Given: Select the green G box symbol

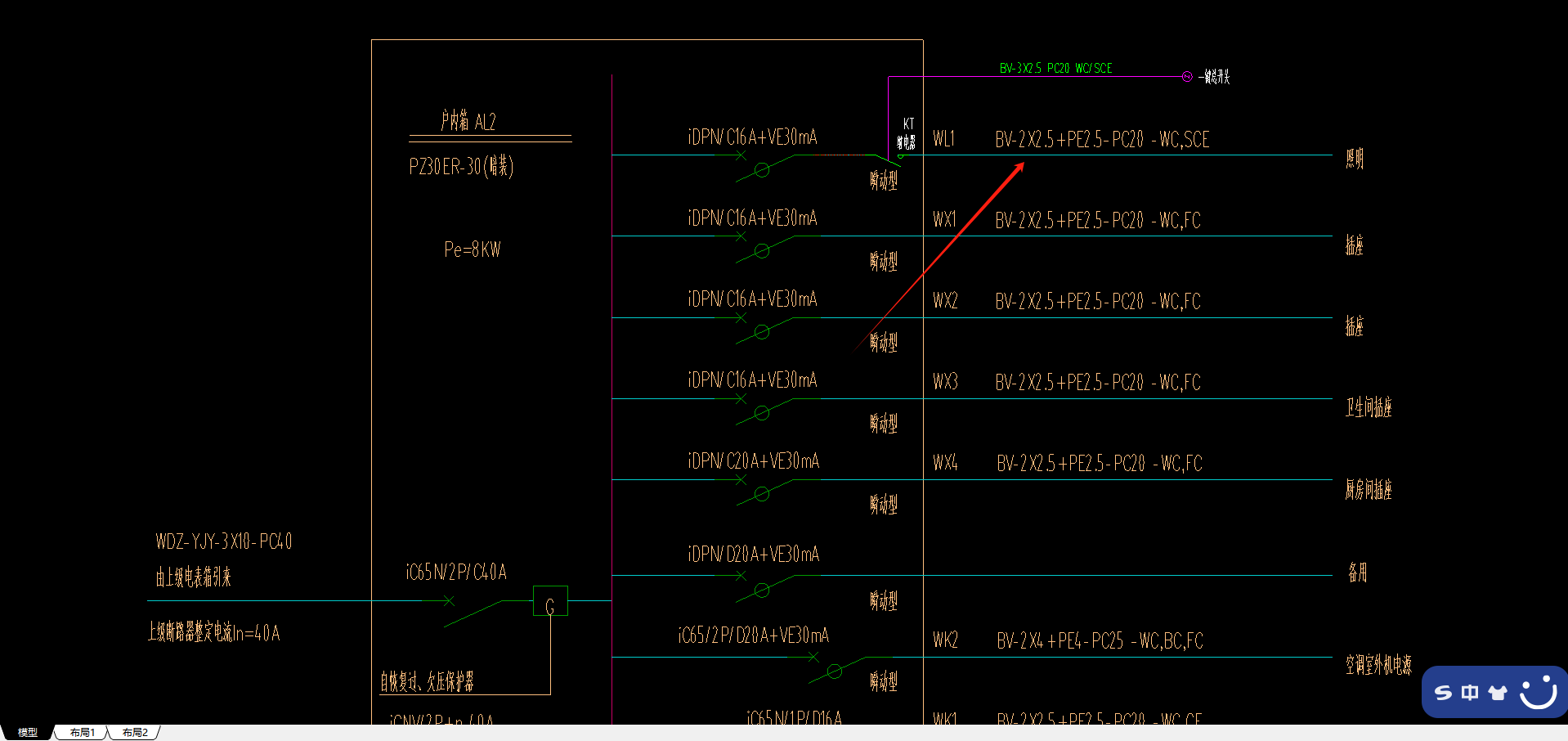Looking at the screenshot, I should (550, 601).
